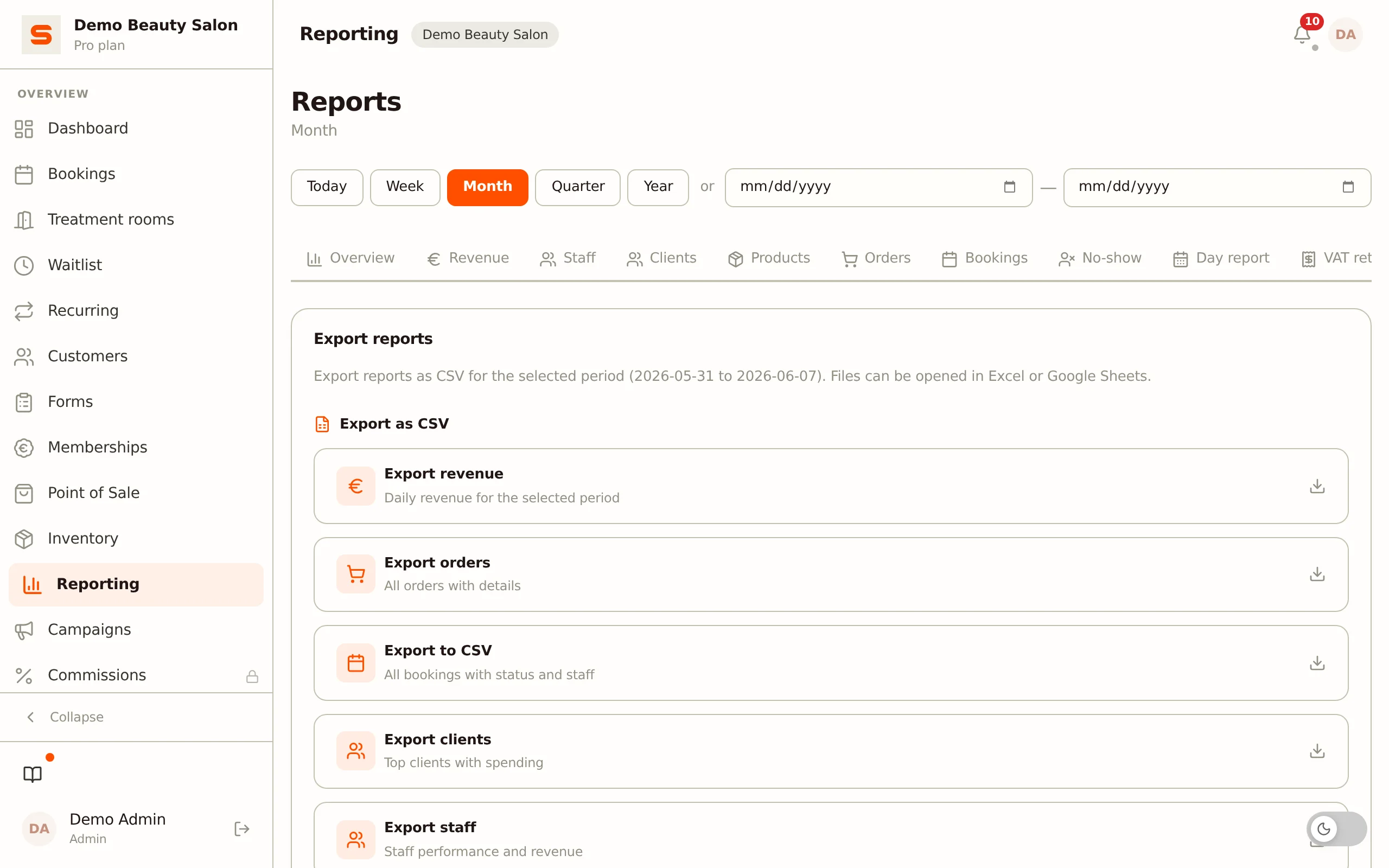Download the Export orders CSV
Viewport: 1389px width, 868px height.
click(1317, 574)
